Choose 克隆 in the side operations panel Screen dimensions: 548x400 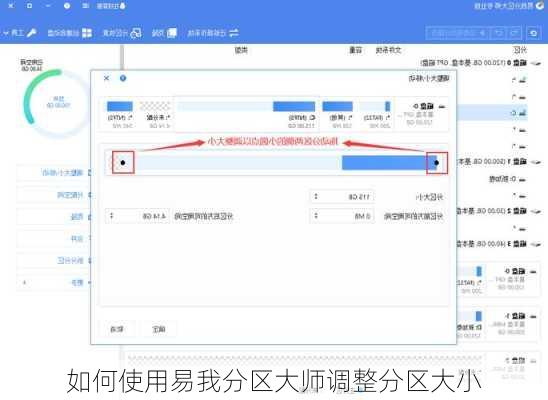53,217
